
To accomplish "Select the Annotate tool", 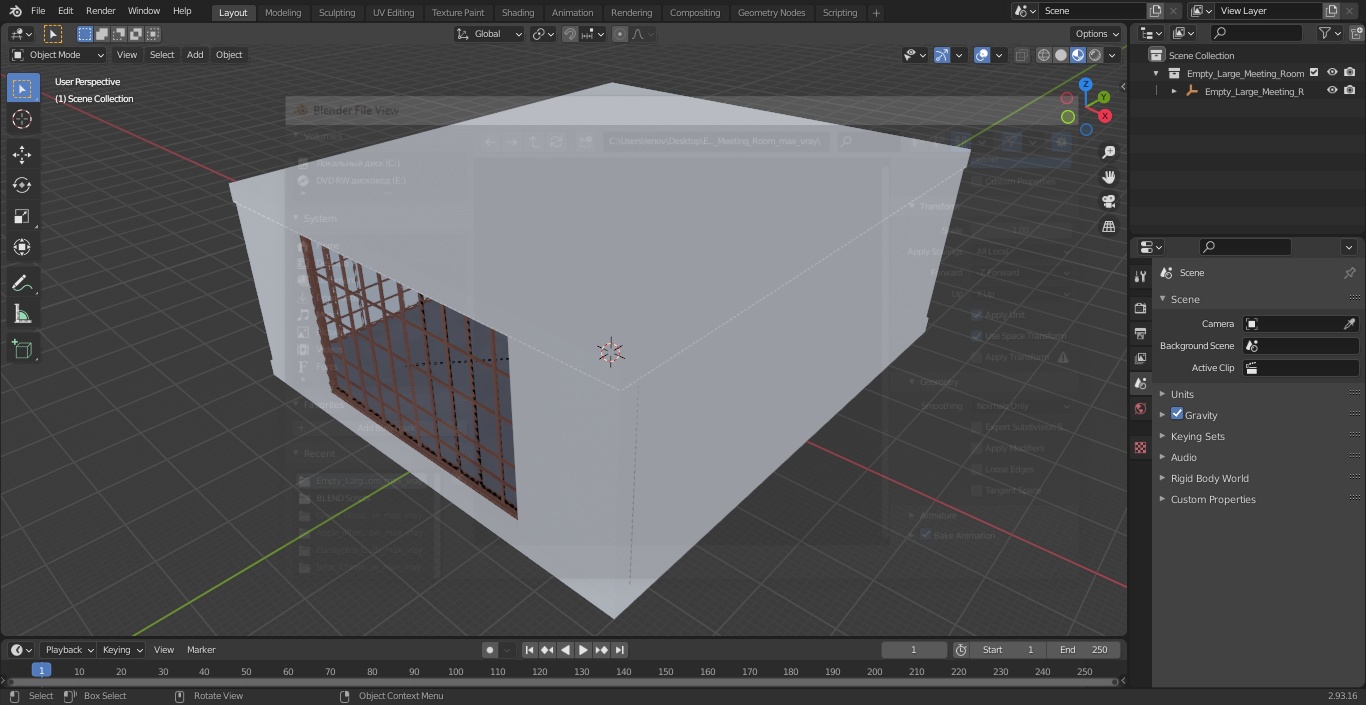I will (x=22, y=283).
